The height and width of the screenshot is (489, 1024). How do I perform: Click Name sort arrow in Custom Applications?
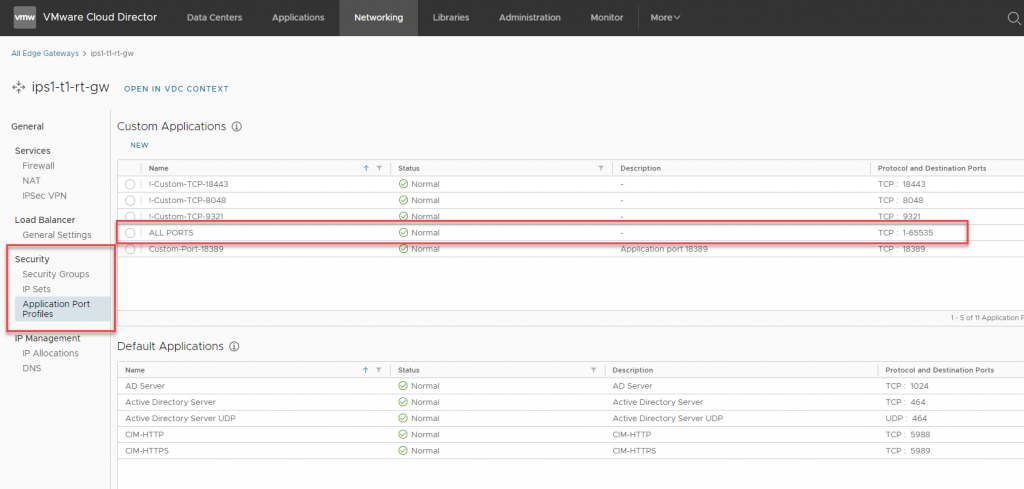366,168
